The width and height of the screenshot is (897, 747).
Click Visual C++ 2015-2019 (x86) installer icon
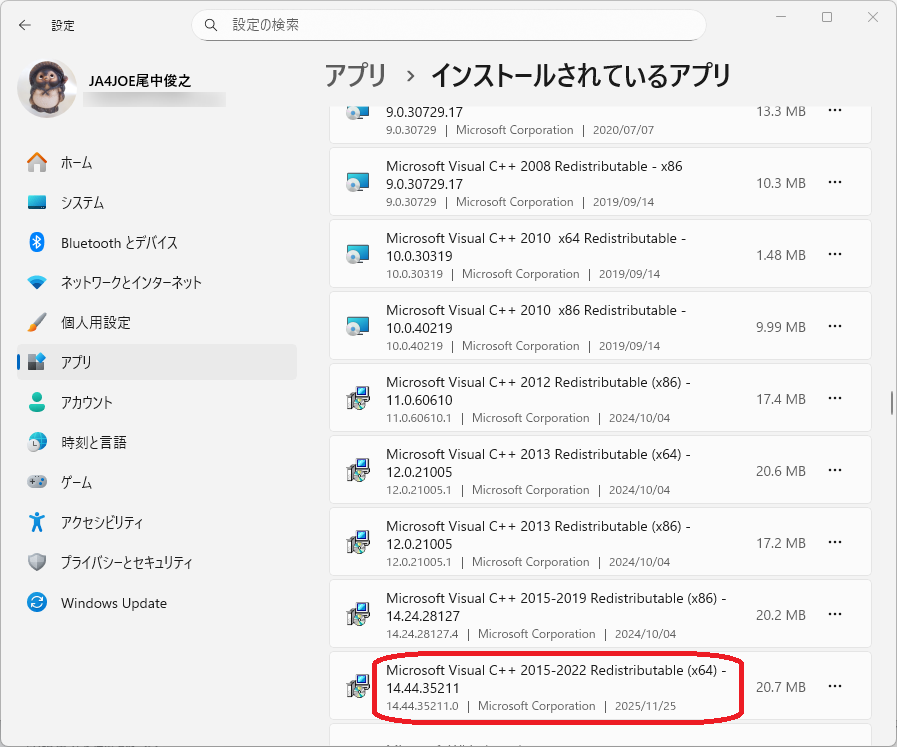[x=358, y=615]
